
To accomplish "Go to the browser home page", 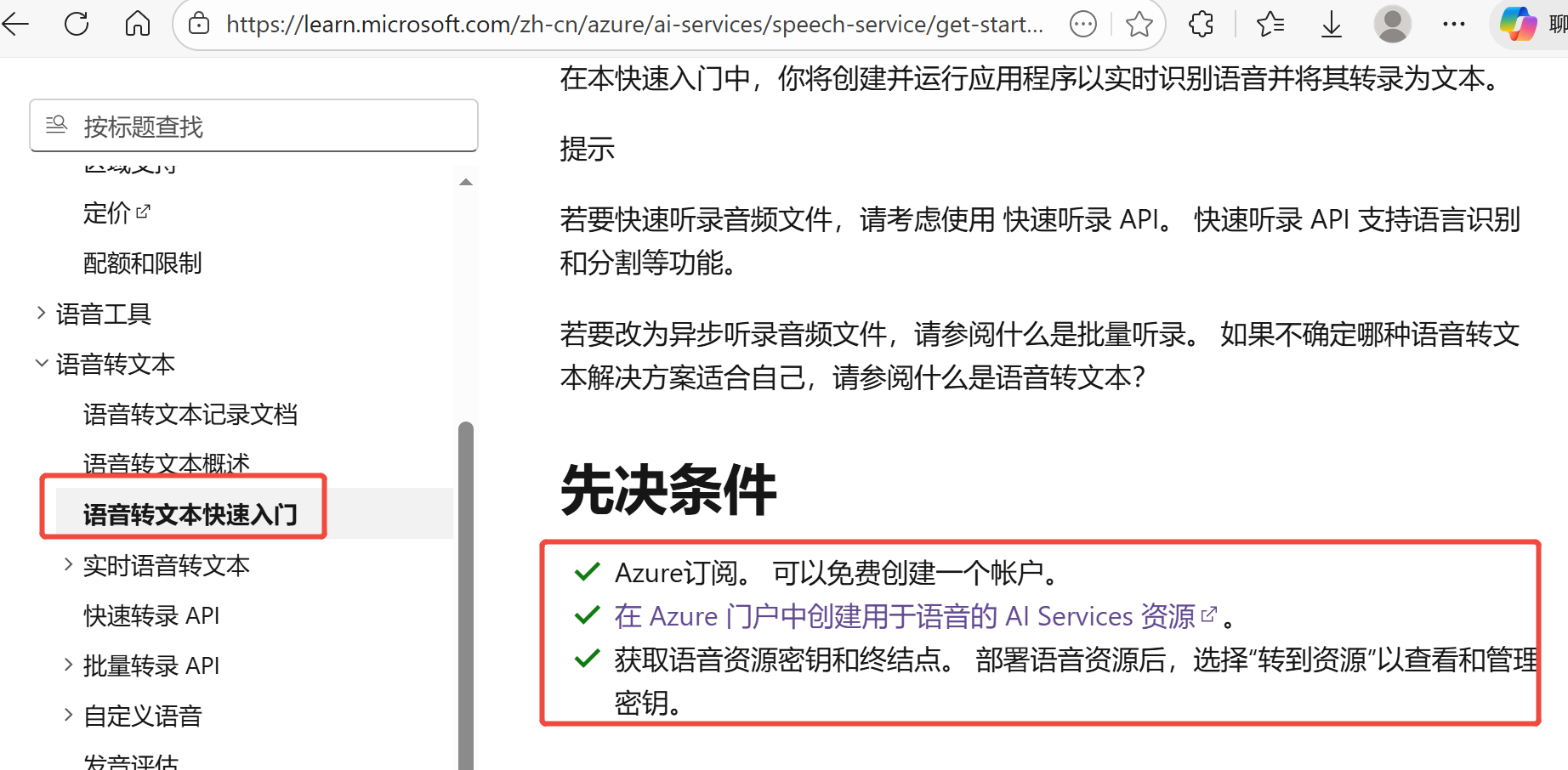I will [x=137, y=24].
